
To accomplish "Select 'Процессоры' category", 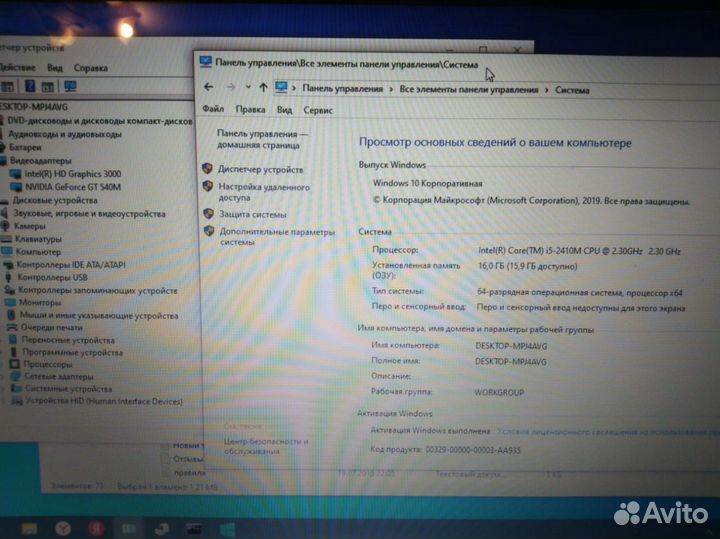I will [x=48, y=364].
